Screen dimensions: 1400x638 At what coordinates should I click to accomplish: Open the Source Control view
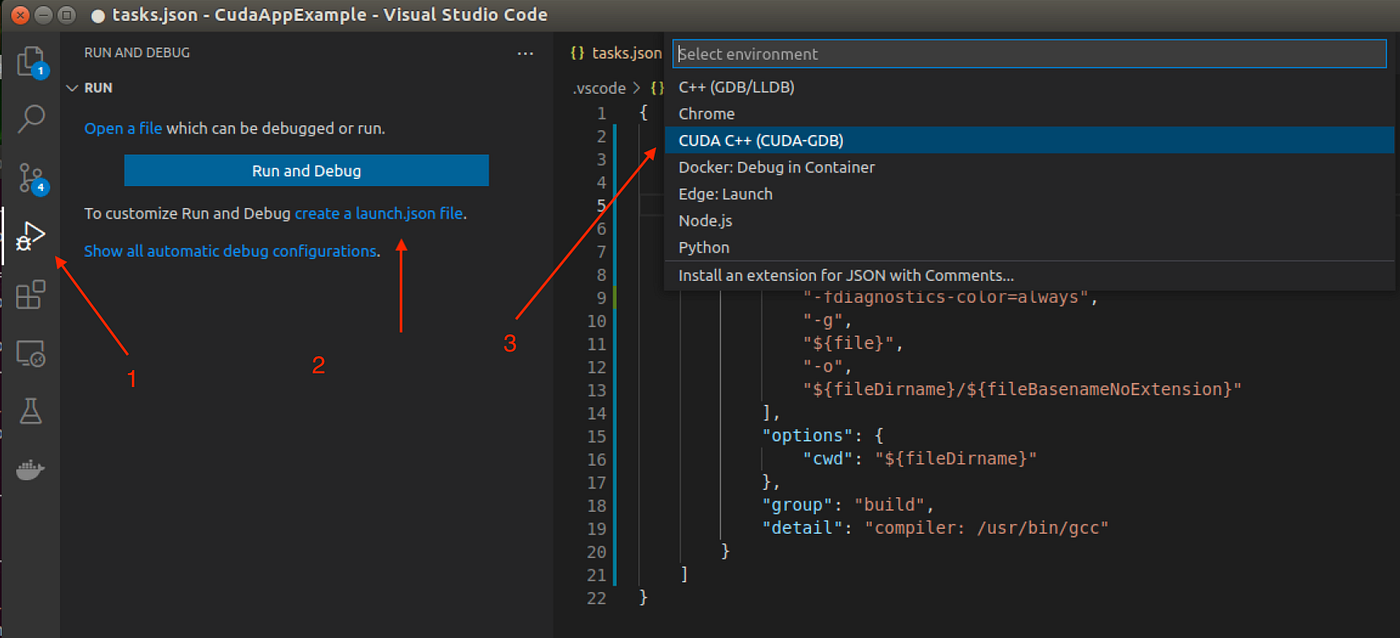[x=31, y=178]
